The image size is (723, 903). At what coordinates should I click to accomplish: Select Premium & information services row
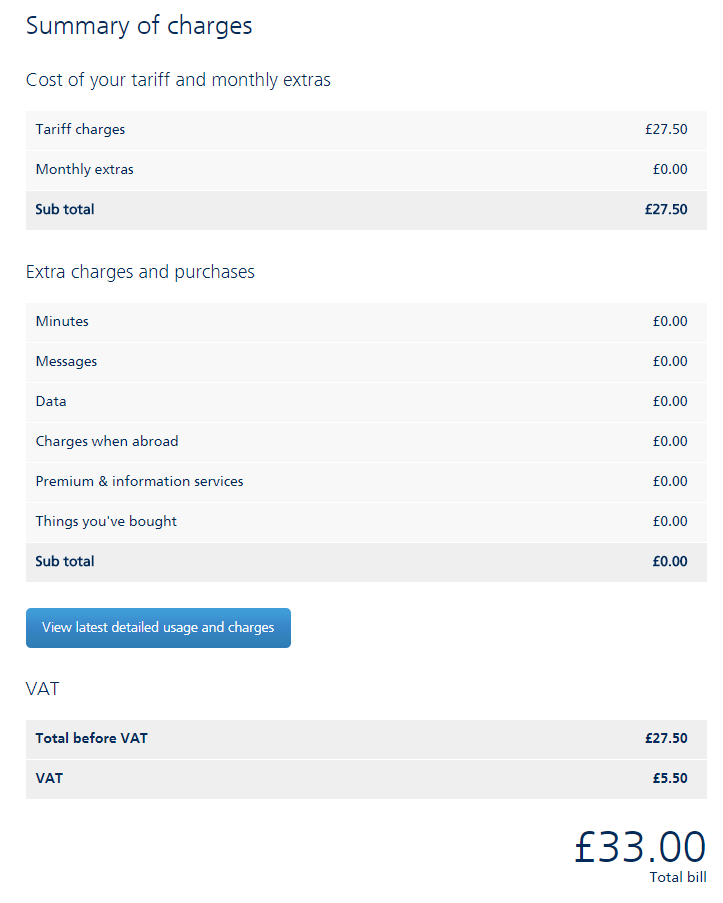(x=366, y=482)
